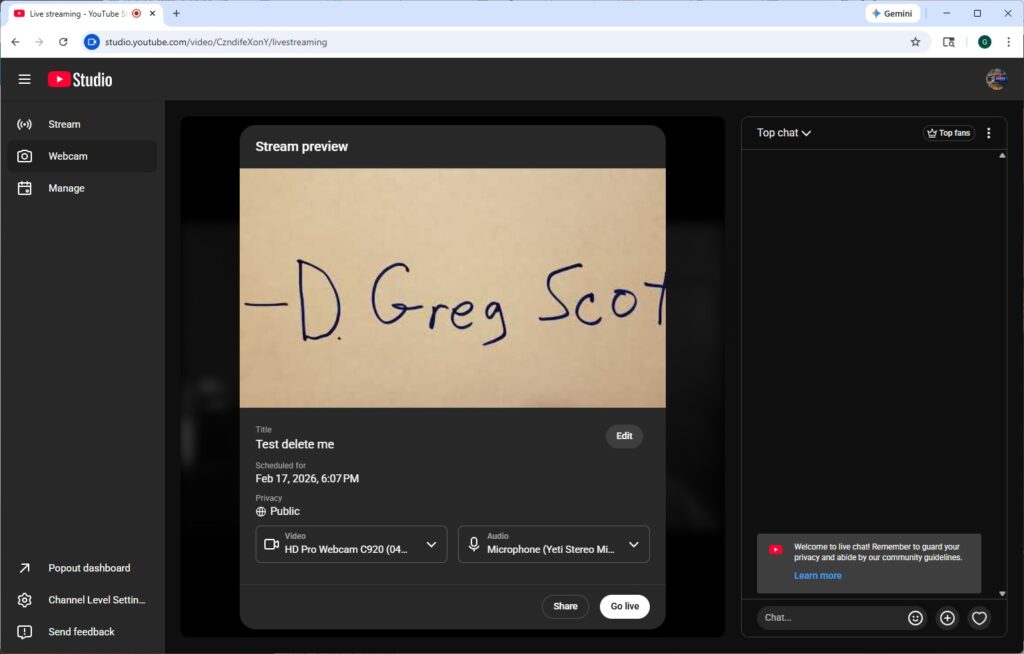Expand the Video device dropdown
The height and width of the screenshot is (654, 1024).
click(x=431, y=544)
